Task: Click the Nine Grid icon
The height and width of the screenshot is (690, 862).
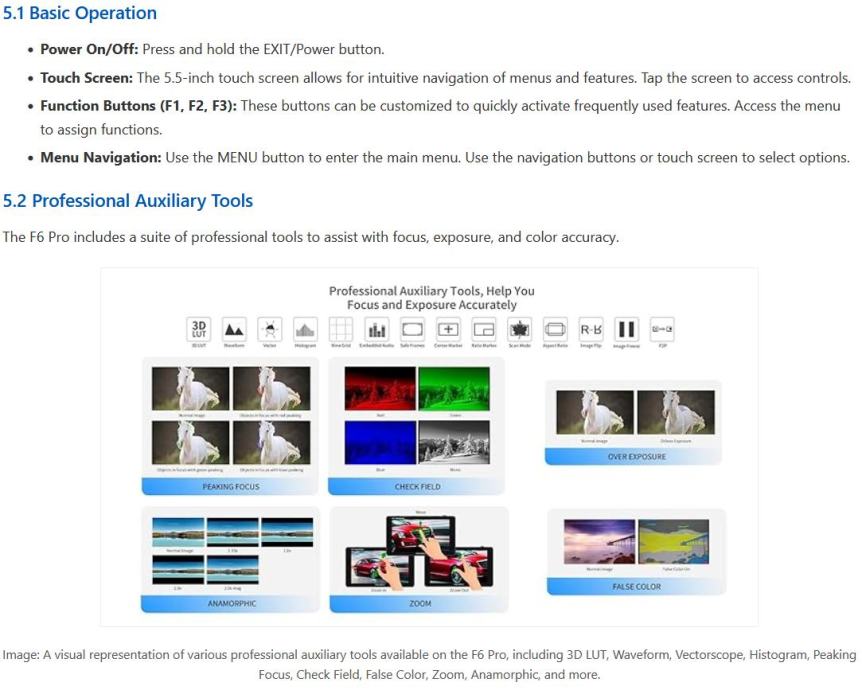Action: (341, 329)
